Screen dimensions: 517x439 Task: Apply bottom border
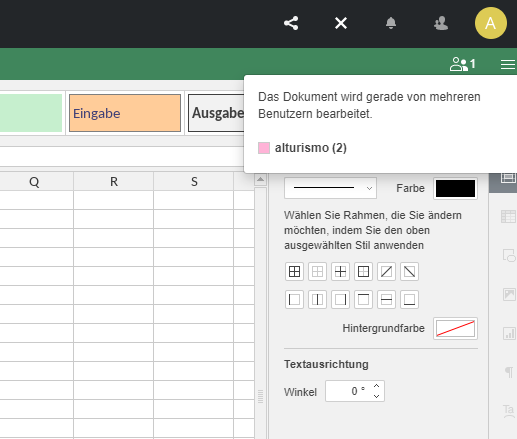409,299
